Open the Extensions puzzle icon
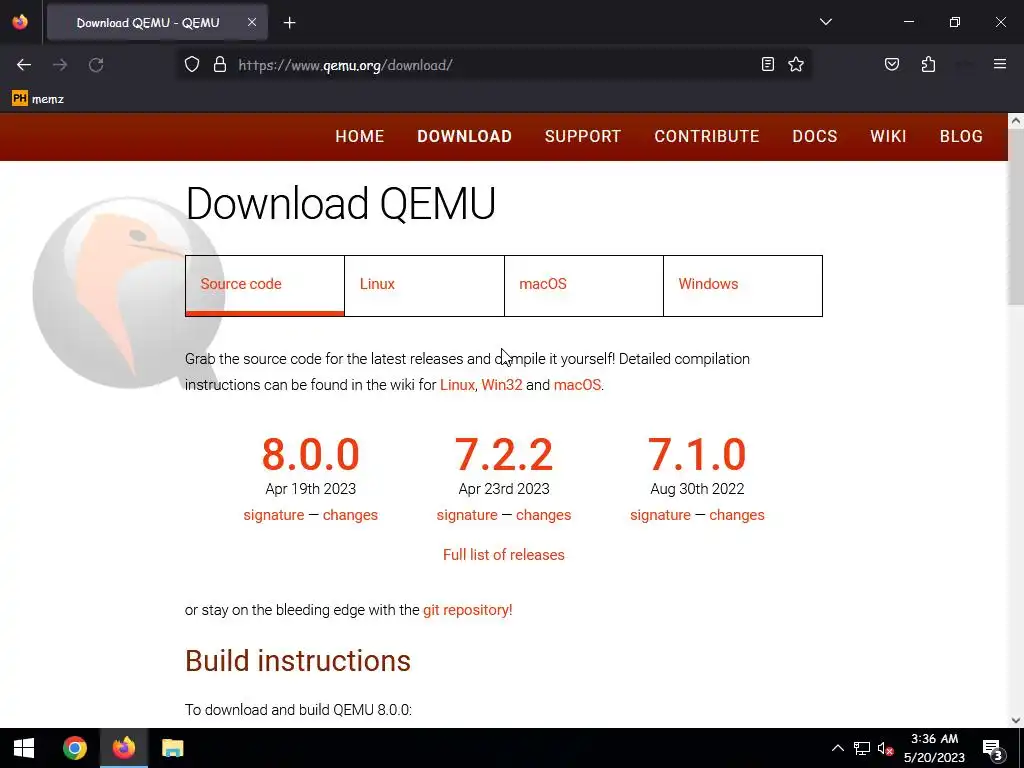The height and width of the screenshot is (768, 1024). pos(928,64)
